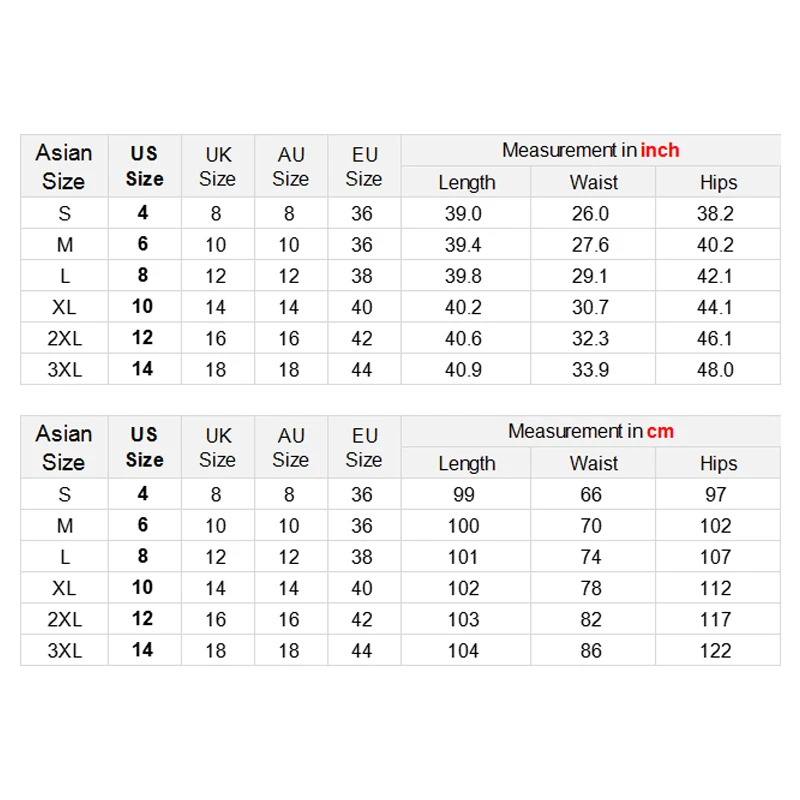Click the 30.7 waist measurement
800x800 pixels.
pos(590,308)
